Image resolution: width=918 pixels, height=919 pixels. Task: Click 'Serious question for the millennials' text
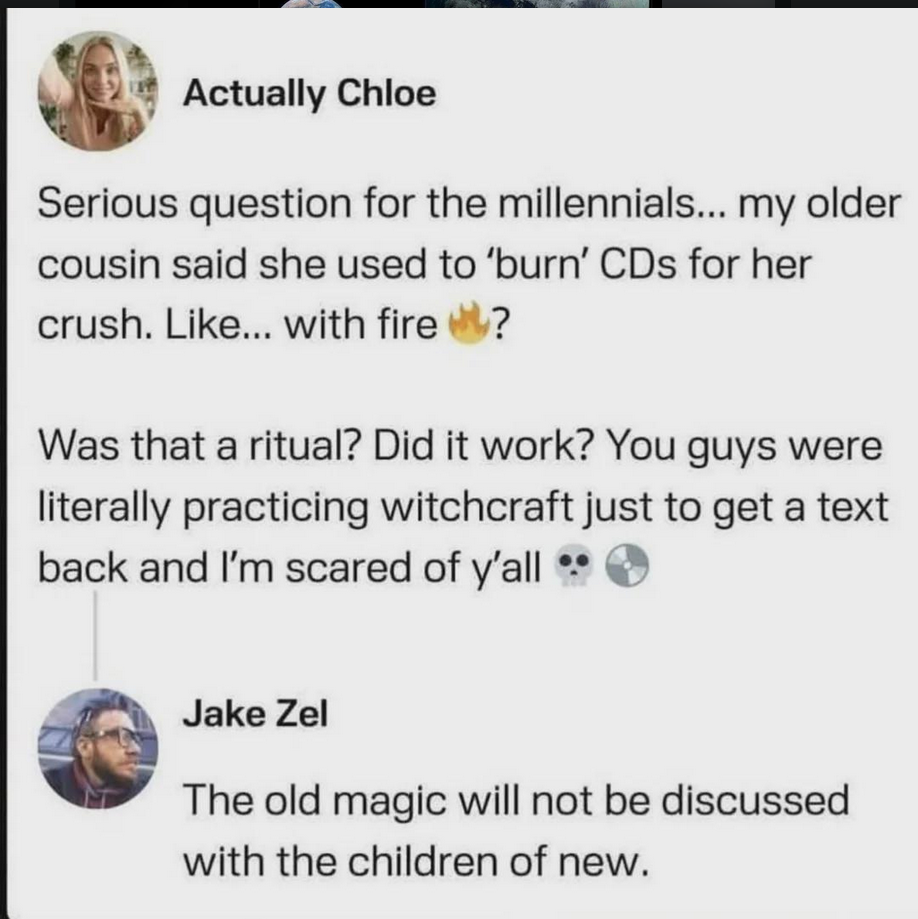(x=370, y=208)
